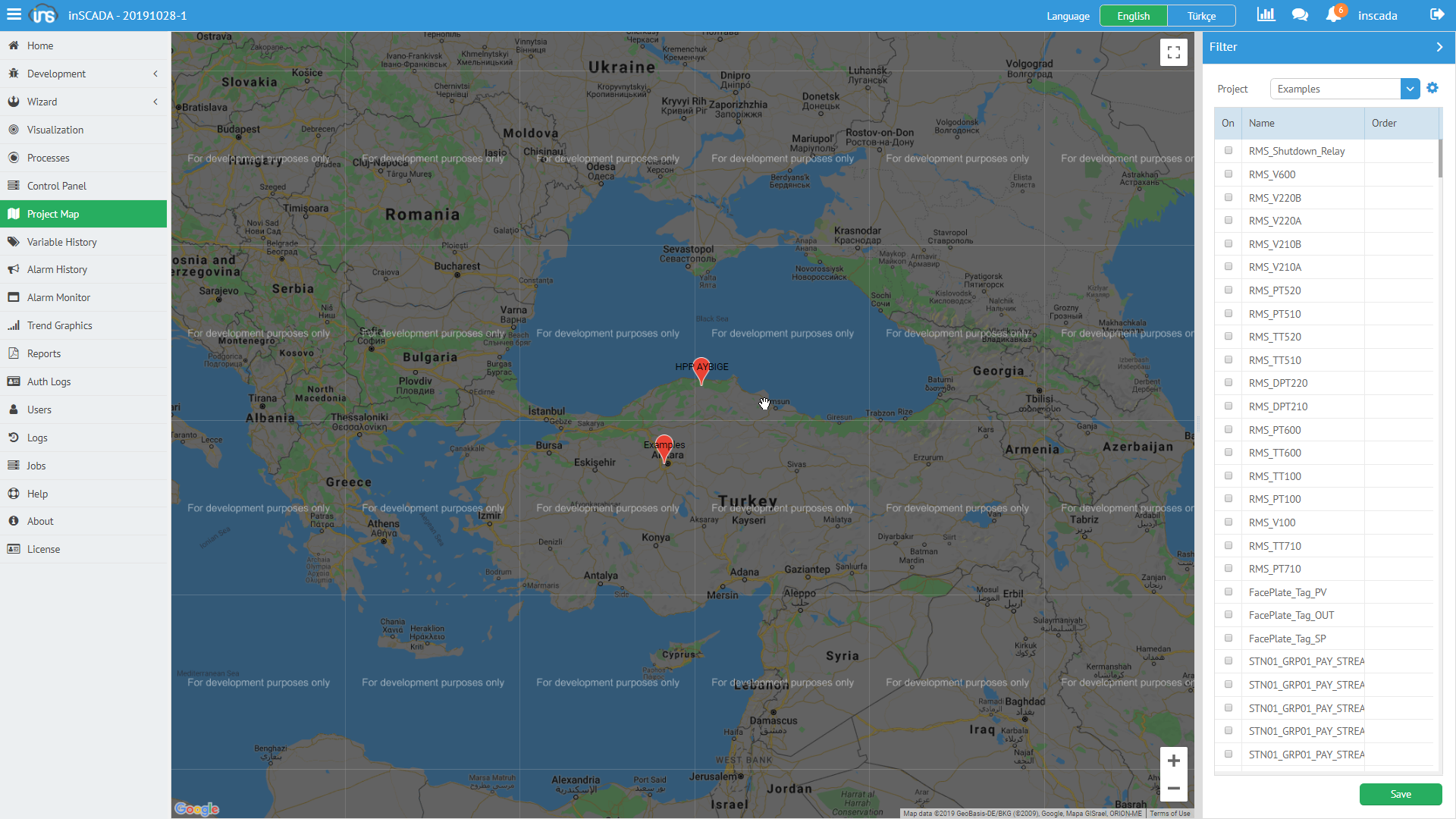The height and width of the screenshot is (819, 1456).
Task: Check the RMS_V220B row checkbox
Action: click(x=1228, y=197)
